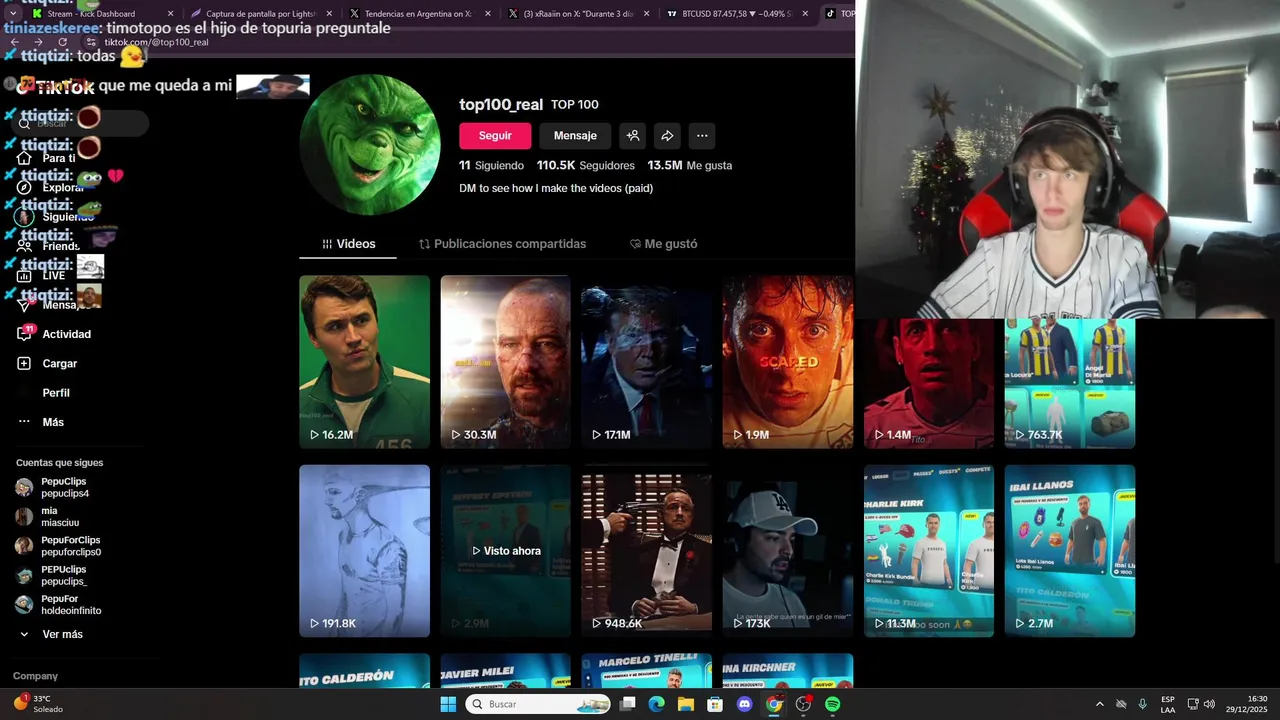Switch to the BTCUSD browser tab
The height and width of the screenshot is (720, 1280).
coord(735,14)
